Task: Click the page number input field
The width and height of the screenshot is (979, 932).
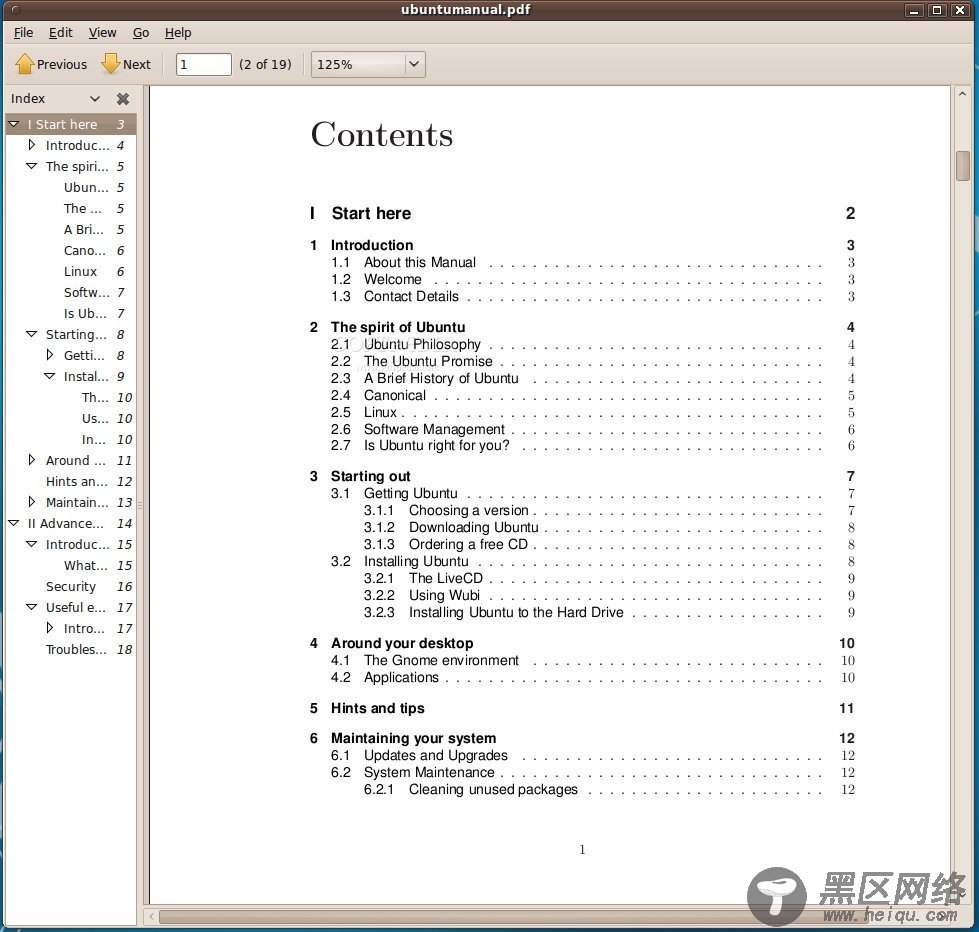Action: tap(204, 64)
